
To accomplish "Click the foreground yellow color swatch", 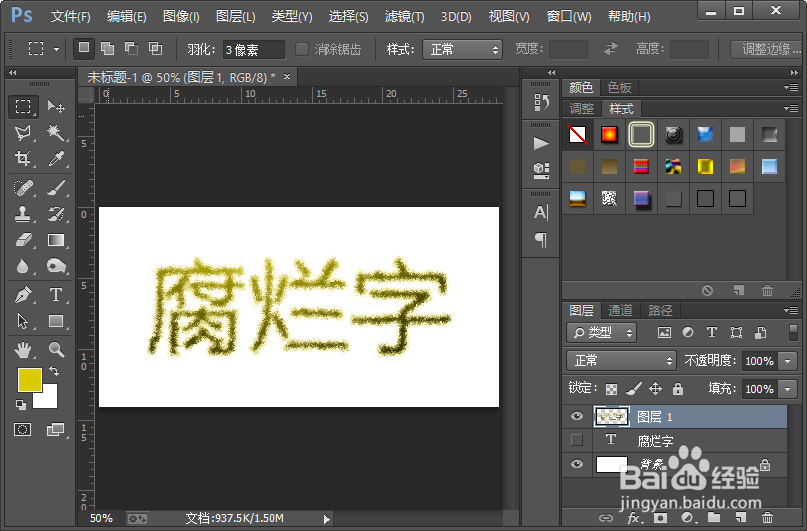I will tap(30, 380).
